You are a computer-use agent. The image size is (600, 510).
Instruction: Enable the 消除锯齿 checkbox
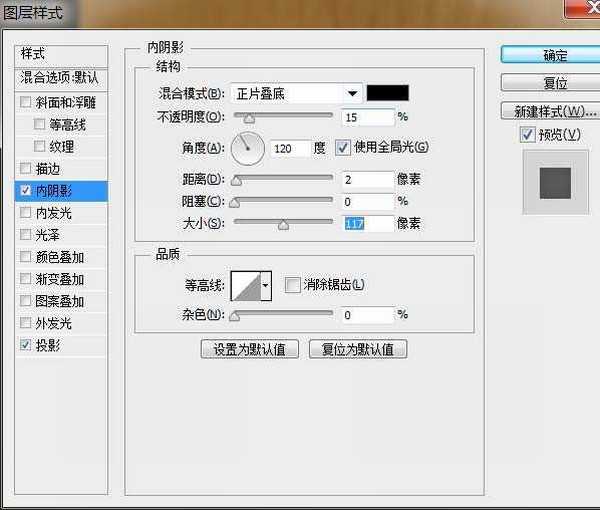pos(292,285)
